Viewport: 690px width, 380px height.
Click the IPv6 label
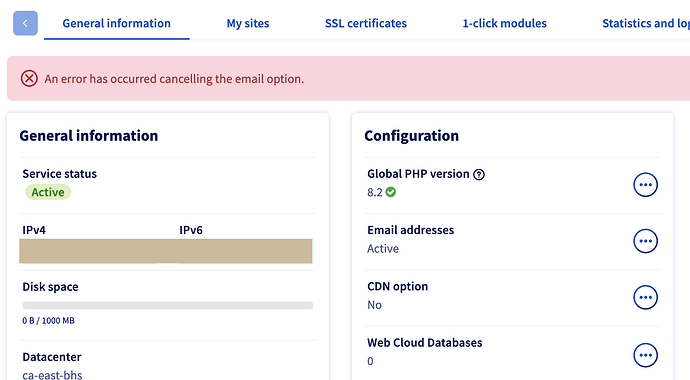191,230
